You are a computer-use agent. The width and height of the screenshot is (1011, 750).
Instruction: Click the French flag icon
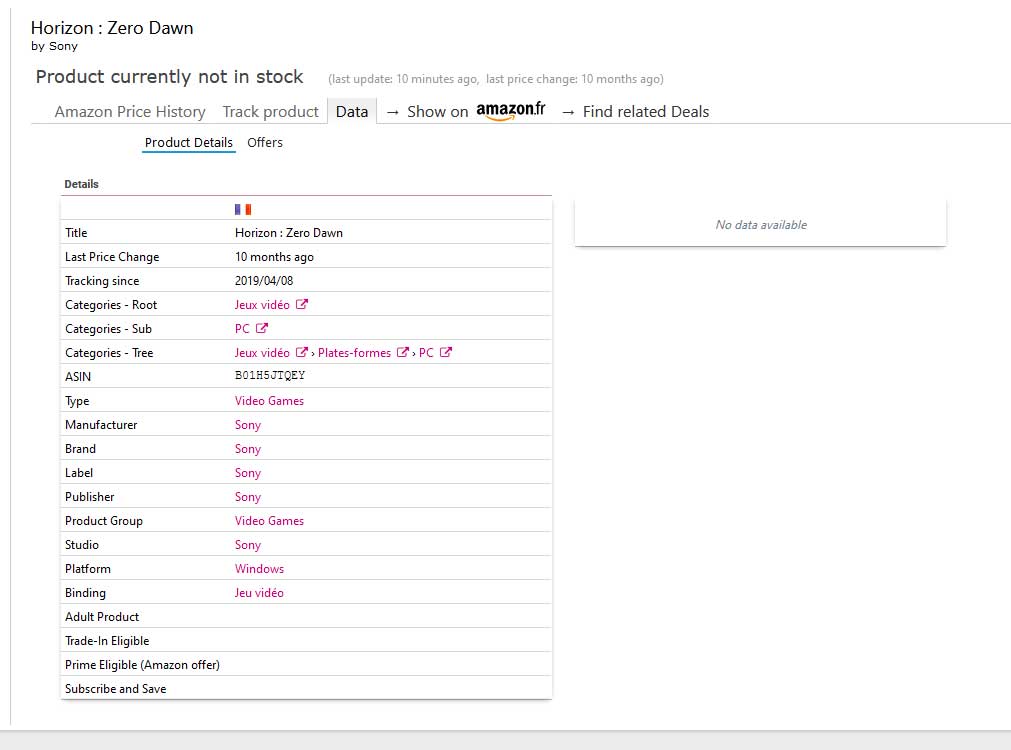tap(243, 210)
